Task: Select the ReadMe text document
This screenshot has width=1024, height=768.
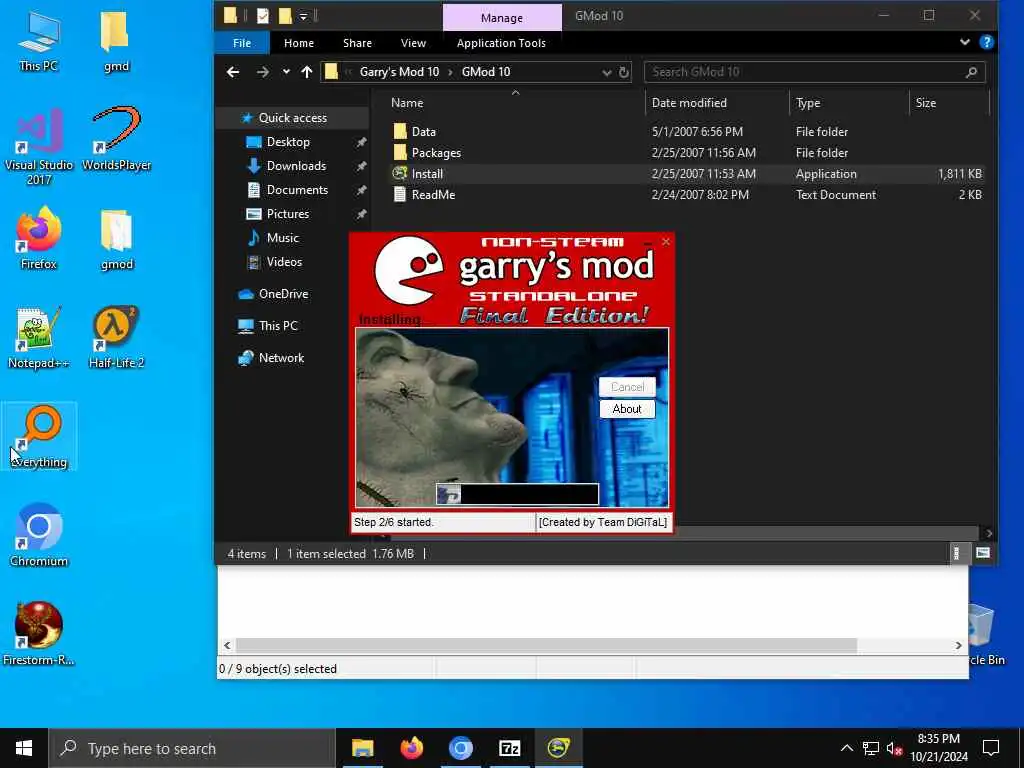Action: tap(688, 195)
